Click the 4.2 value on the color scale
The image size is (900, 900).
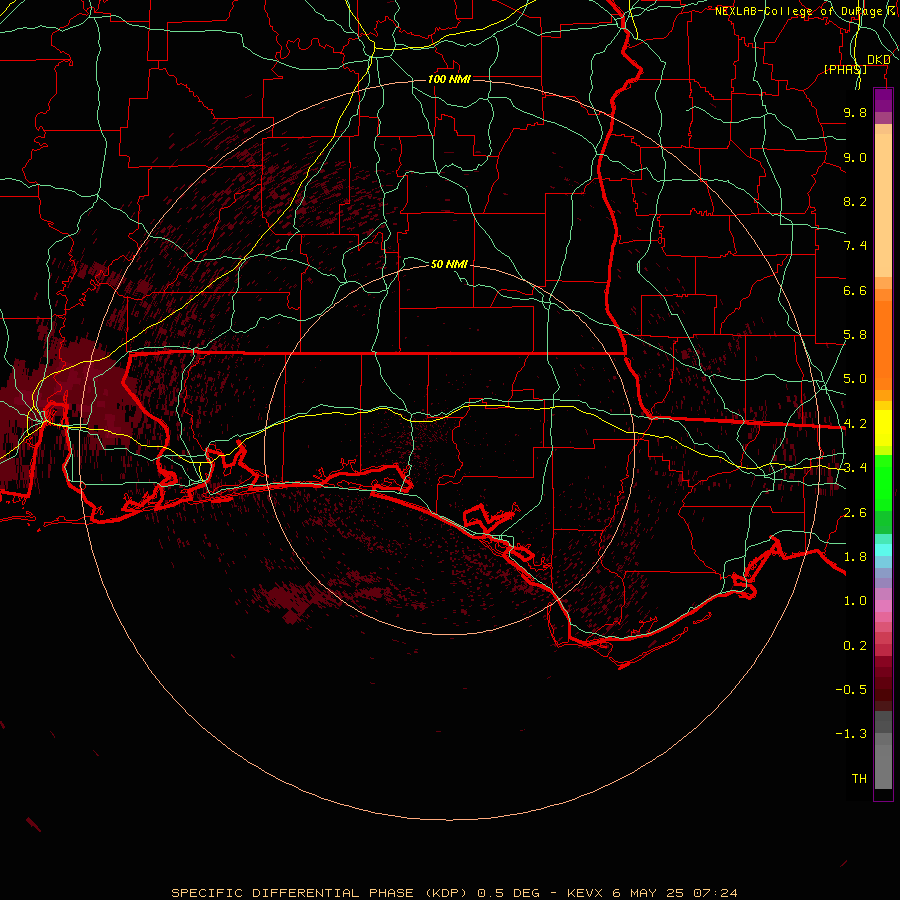855,424
